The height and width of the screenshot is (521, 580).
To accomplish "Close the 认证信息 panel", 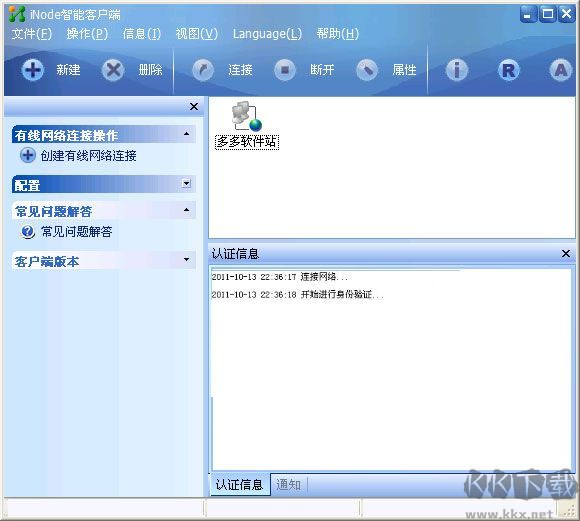I will click(566, 253).
